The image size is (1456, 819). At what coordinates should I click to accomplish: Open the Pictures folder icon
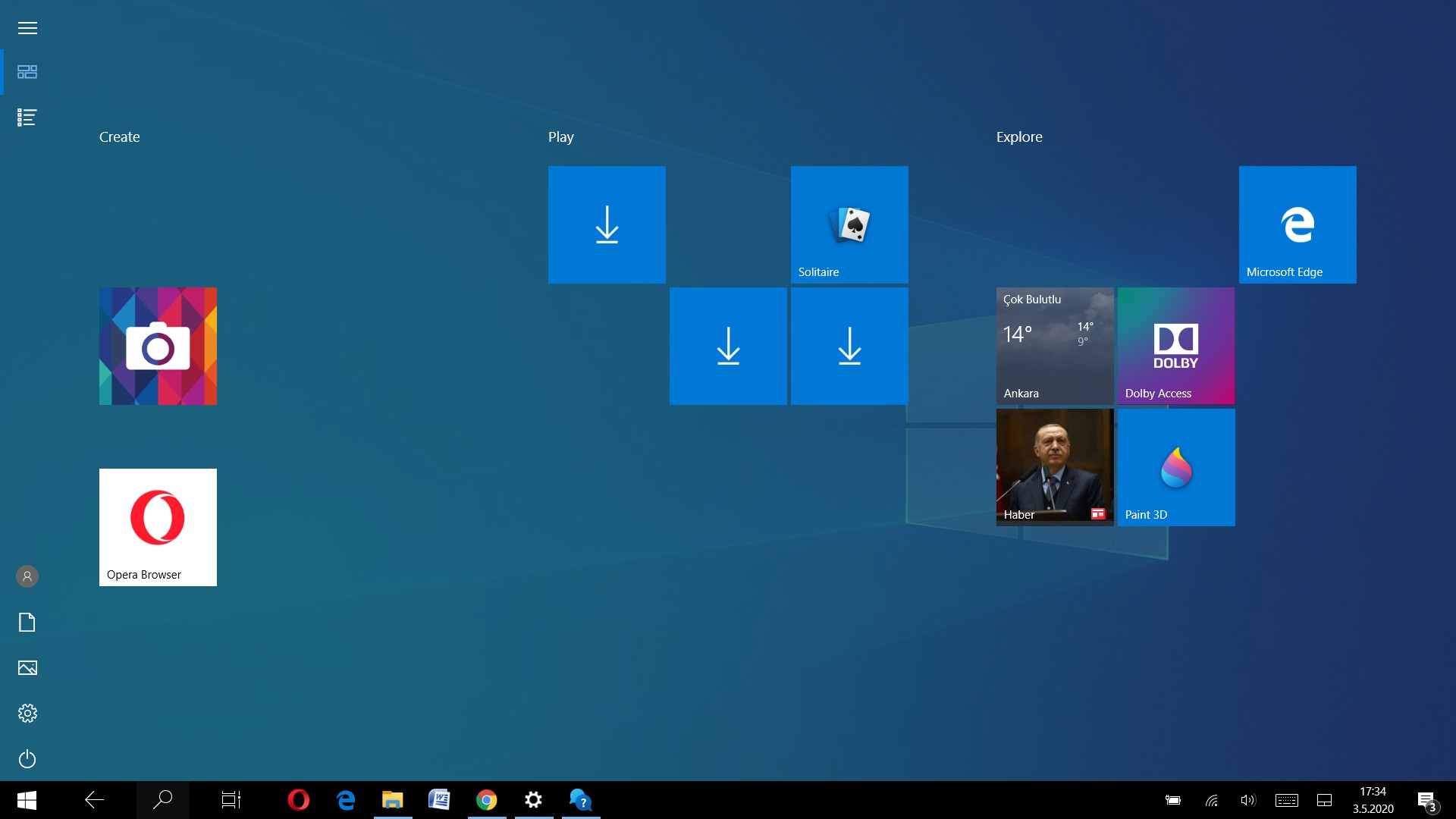click(27, 668)
